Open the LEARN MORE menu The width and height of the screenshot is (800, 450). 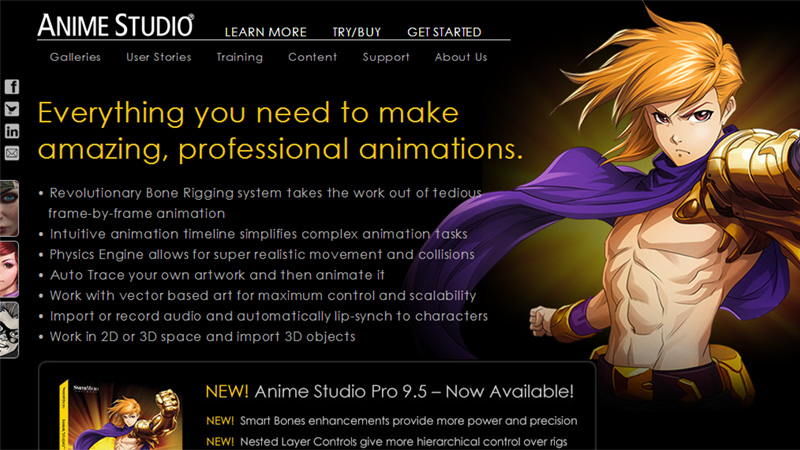(x=265, y=32)
